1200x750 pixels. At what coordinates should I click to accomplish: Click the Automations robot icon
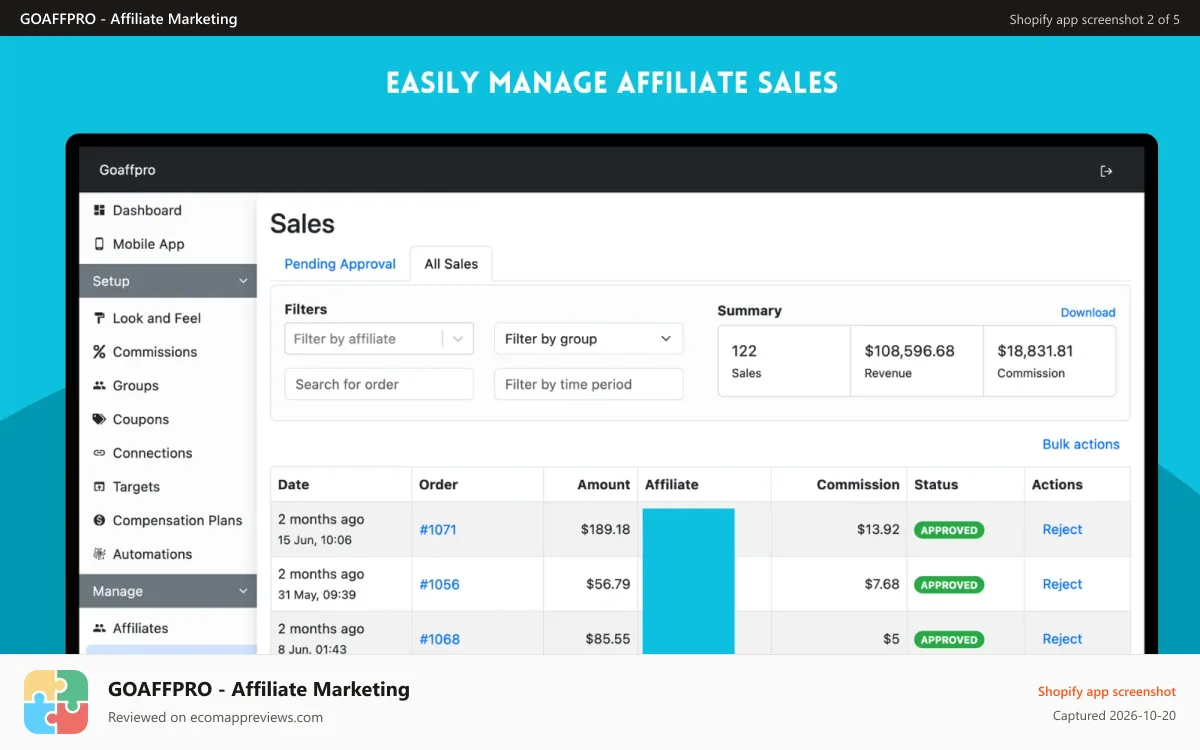pyautogui.click(x=99, y=554)
